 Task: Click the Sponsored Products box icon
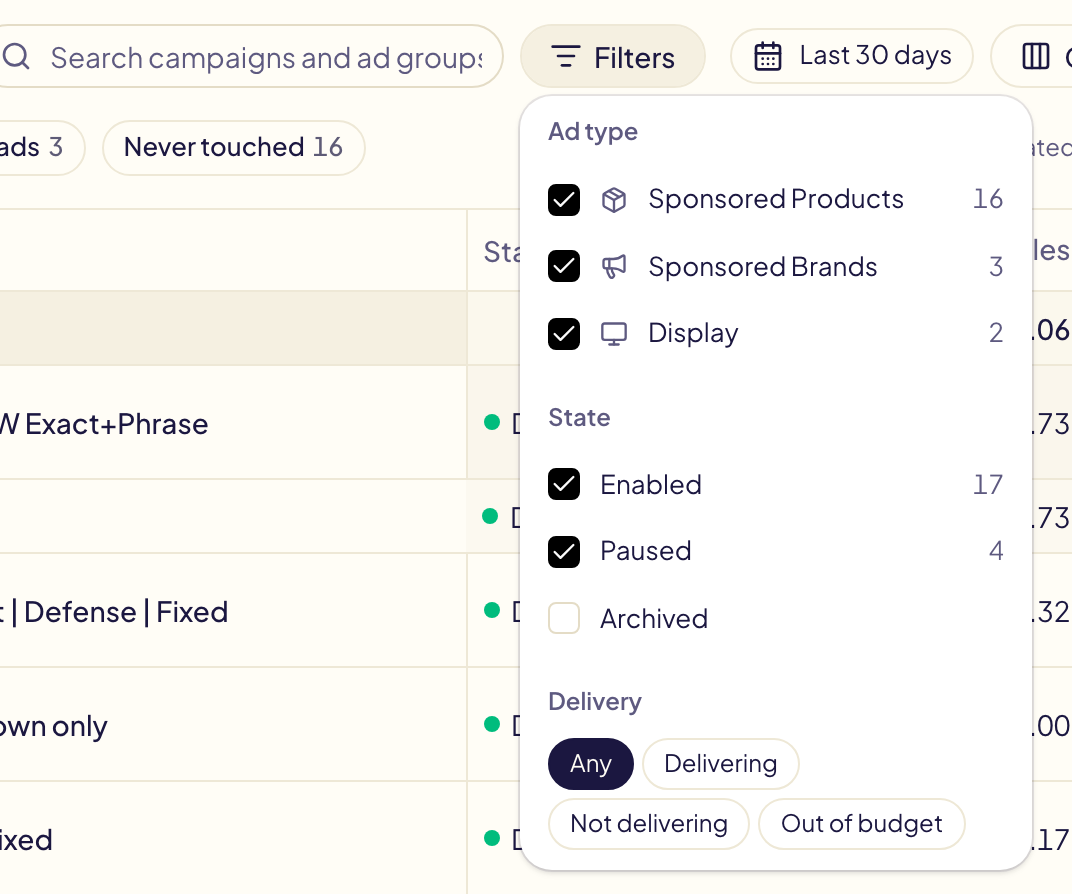coord(613,200)
